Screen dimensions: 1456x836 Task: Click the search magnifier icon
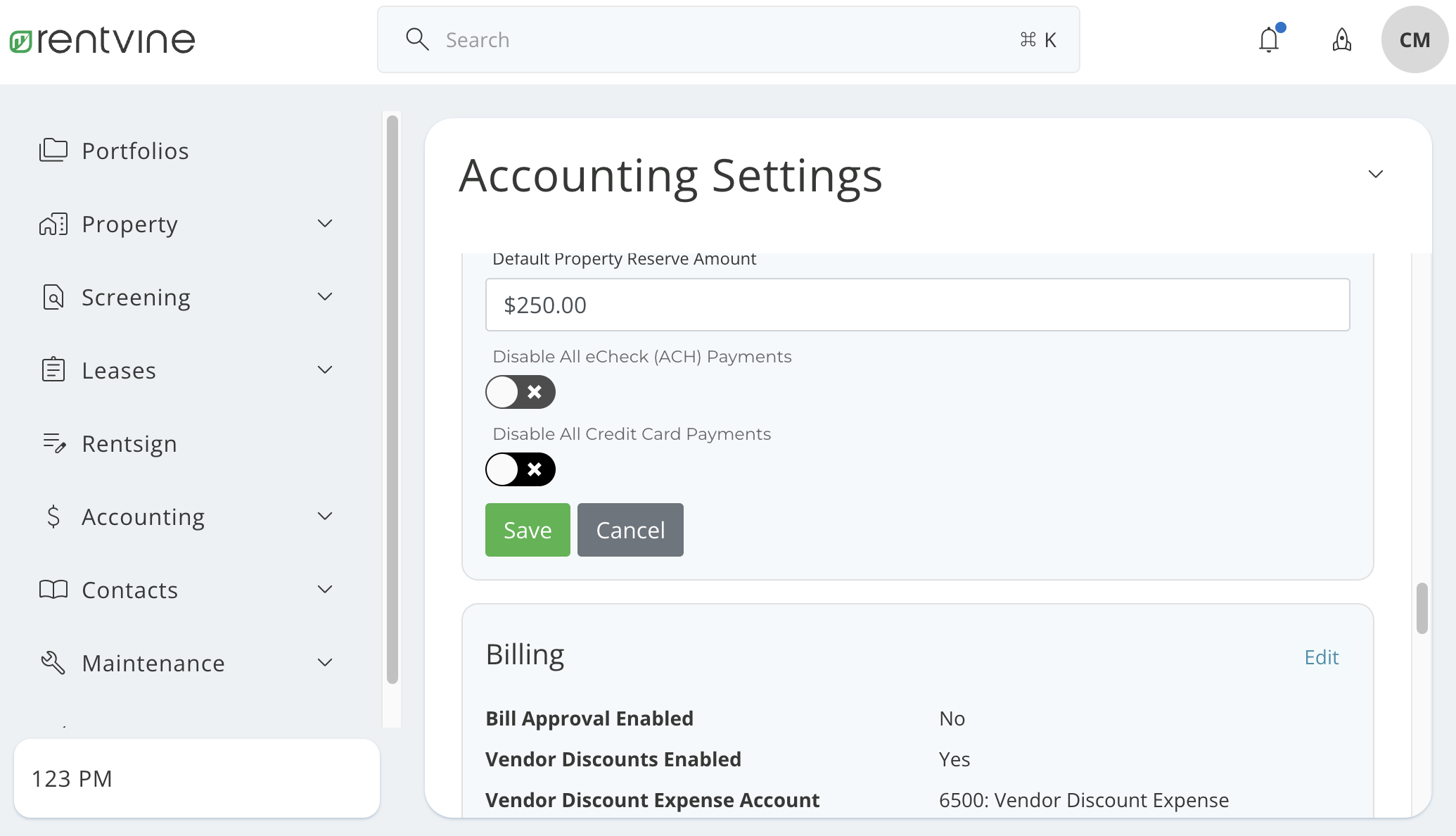pyautogui.click(x=417, y=39)
